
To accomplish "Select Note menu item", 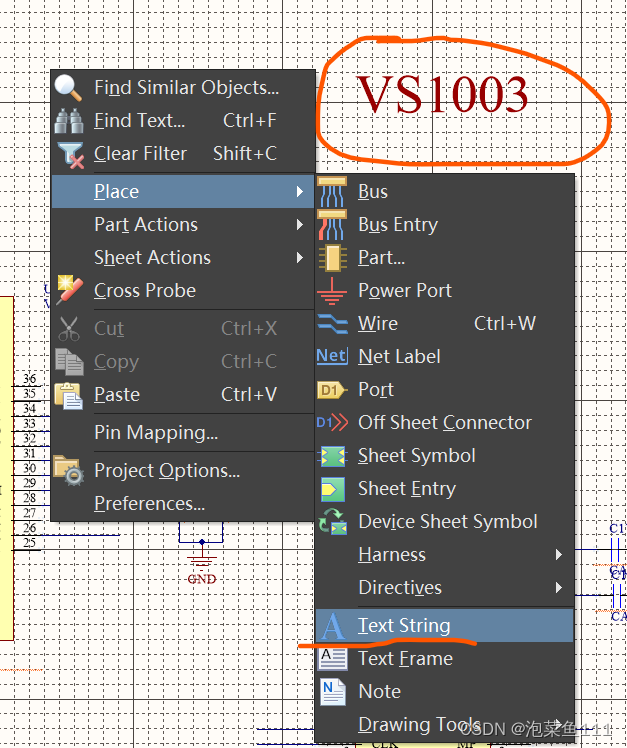I will point(444,691).
